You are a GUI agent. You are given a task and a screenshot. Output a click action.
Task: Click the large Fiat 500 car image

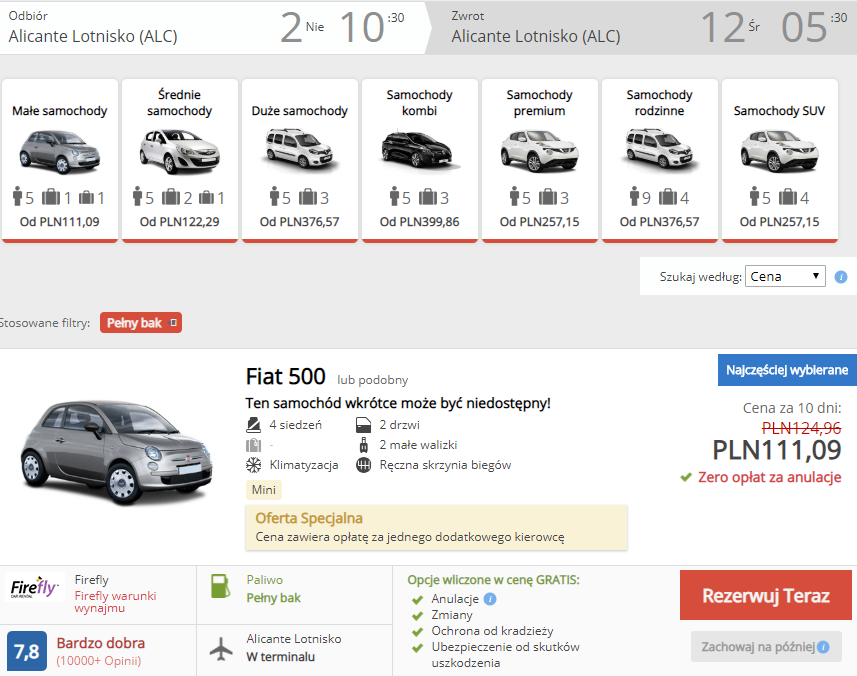pos(116,451)
